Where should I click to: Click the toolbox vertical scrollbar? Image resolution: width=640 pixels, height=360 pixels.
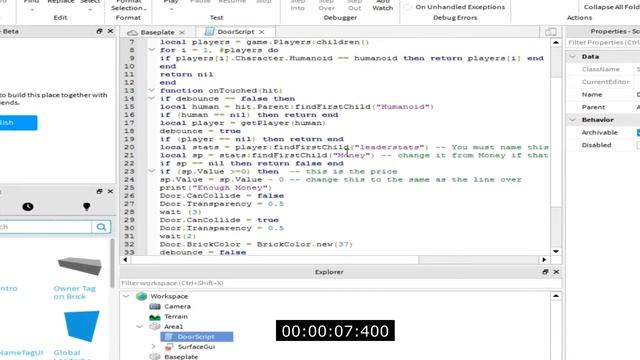click(112, 263)
